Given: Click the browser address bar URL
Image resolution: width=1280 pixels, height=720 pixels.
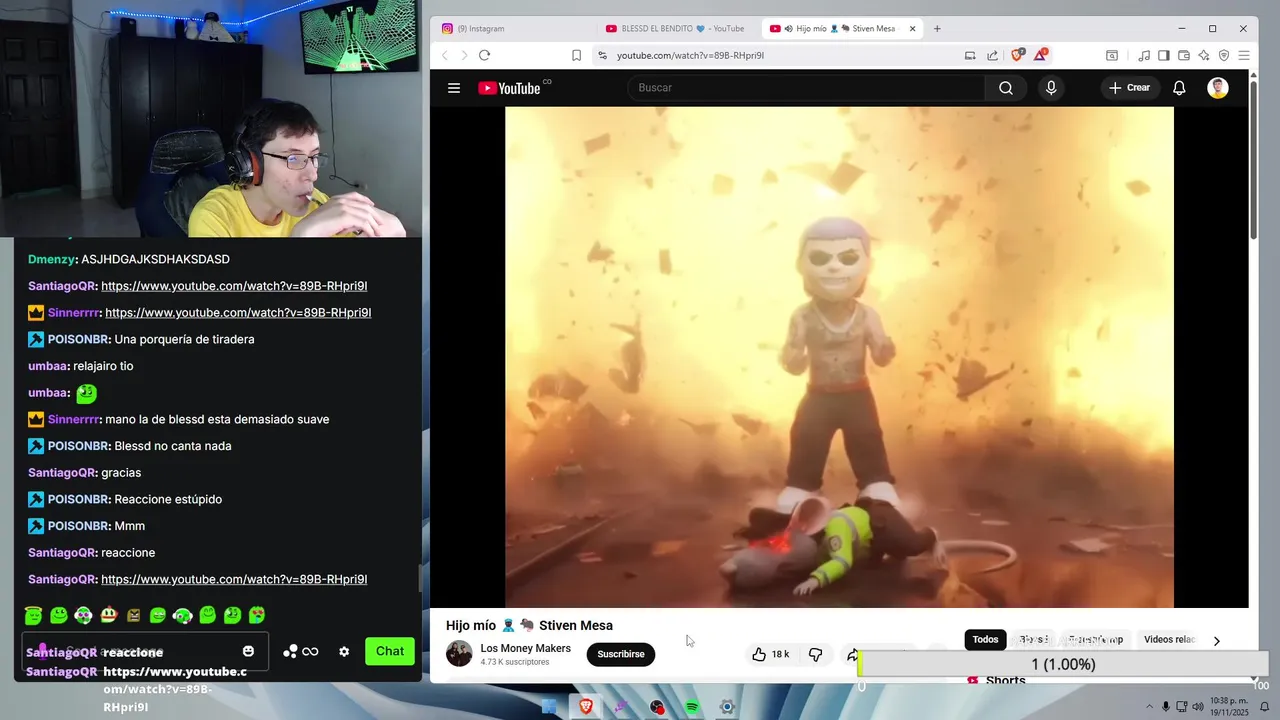Looking at the screenshot, I should click(690, 55).
